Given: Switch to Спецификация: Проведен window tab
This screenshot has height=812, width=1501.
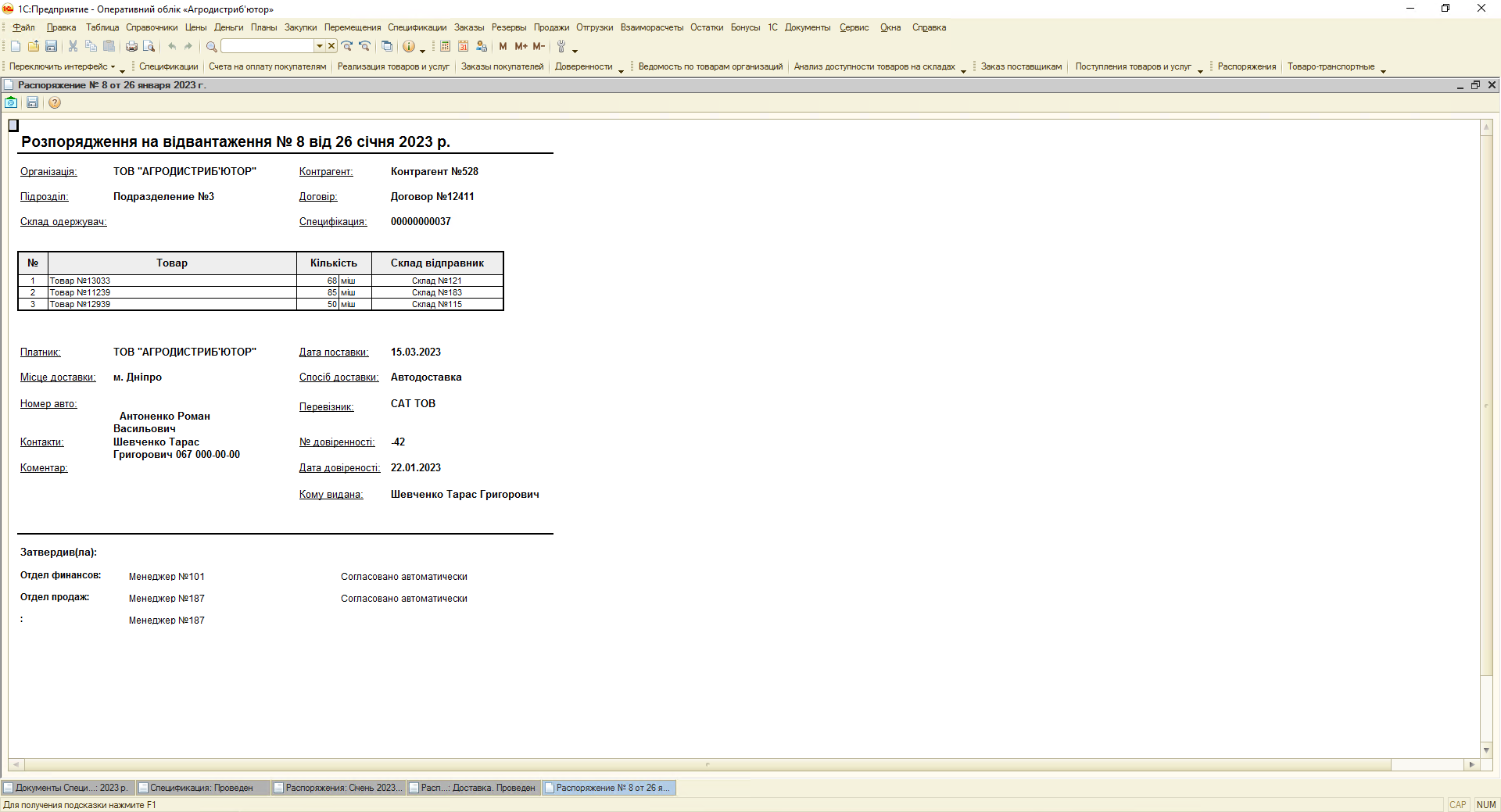Looking at the screenshot, I should pos(202,788).
